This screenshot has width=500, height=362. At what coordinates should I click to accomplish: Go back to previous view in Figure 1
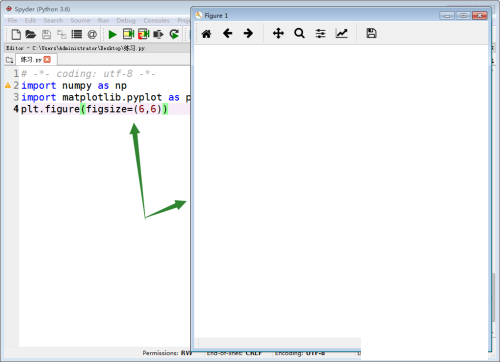[x=228, y=33]
